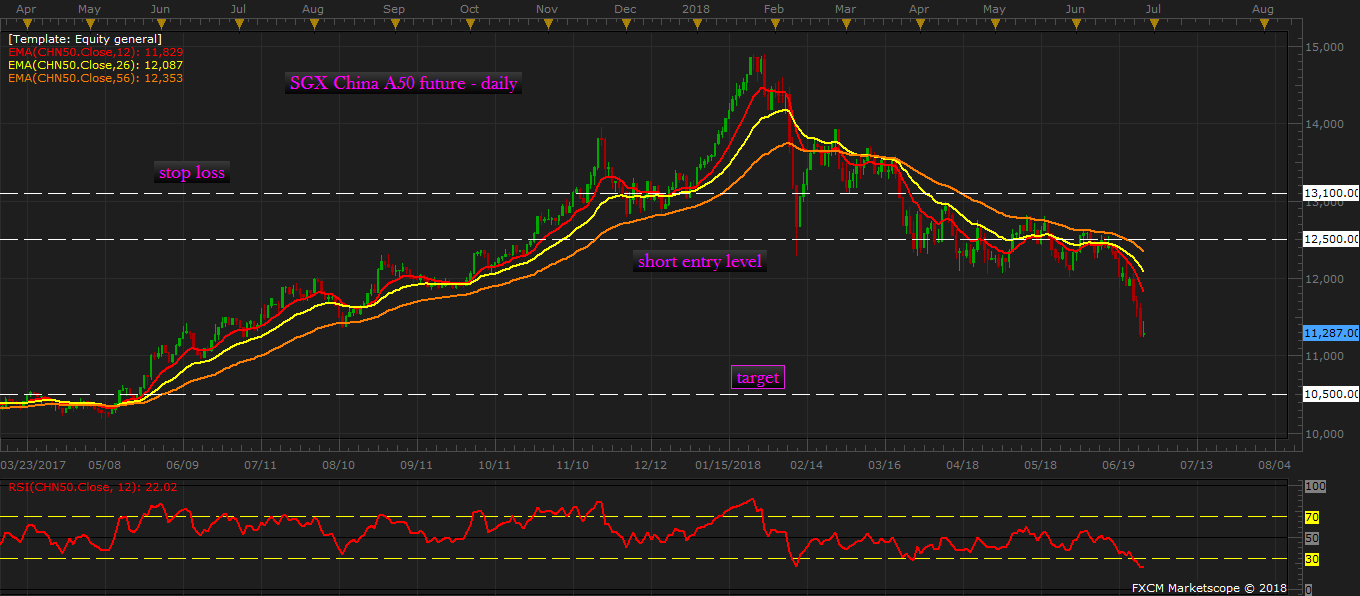Click the RSI(CHN50.Close, 12) indicator label

92,487
